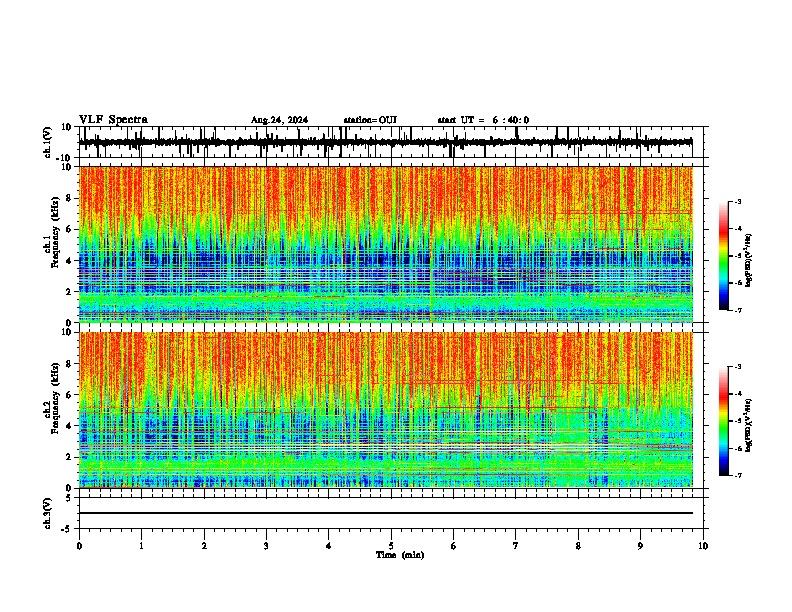
Task: Click the ch.1(V) waveform axis label
Action: coord(48,142)
